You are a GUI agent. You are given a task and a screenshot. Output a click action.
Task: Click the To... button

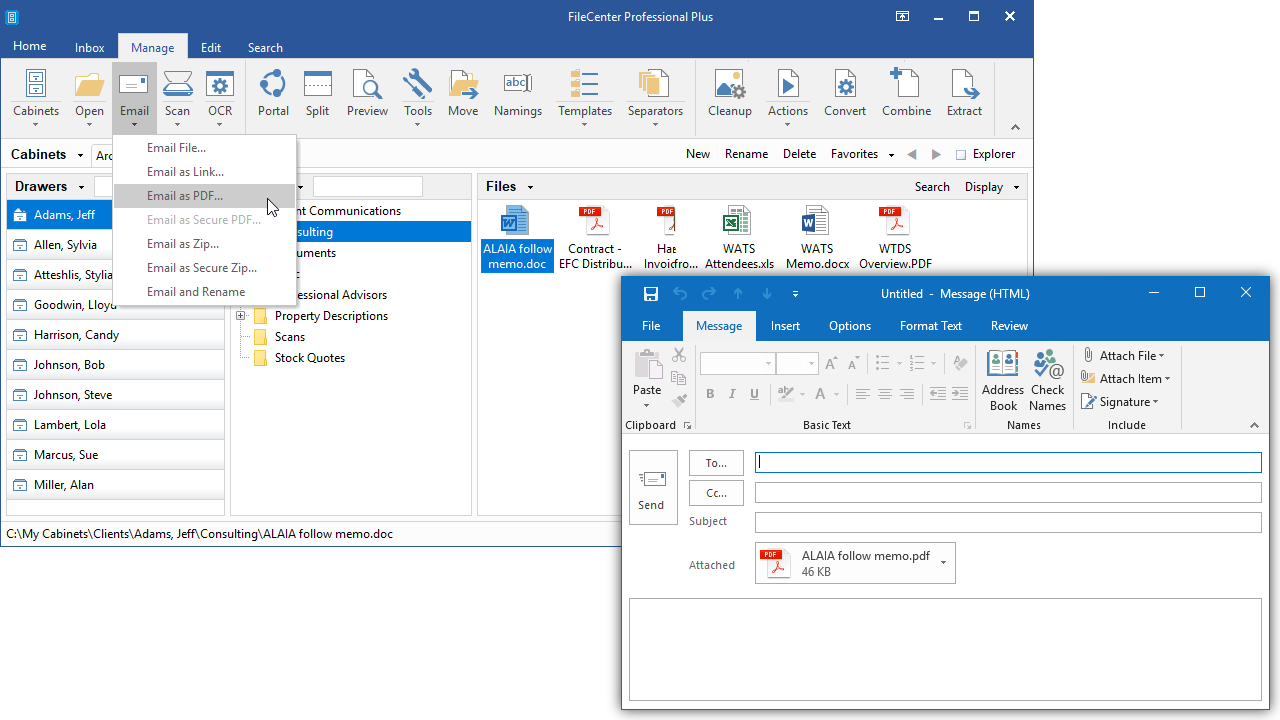point(716,463)
